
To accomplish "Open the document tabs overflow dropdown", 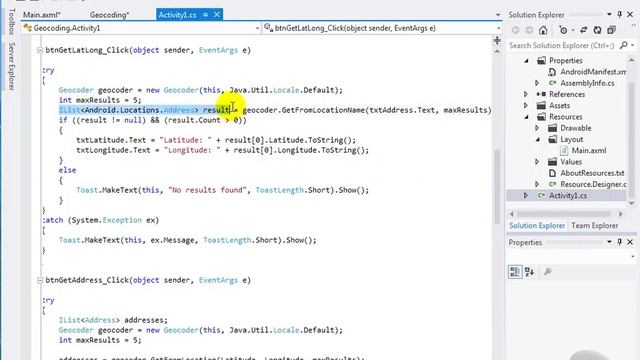I will tap(498, 15).
